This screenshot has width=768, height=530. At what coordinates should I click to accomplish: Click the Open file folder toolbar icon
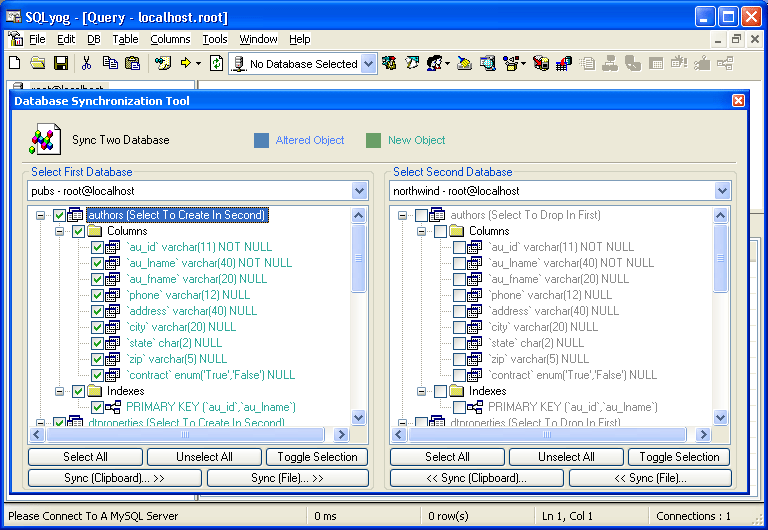(x=37, y=63)
